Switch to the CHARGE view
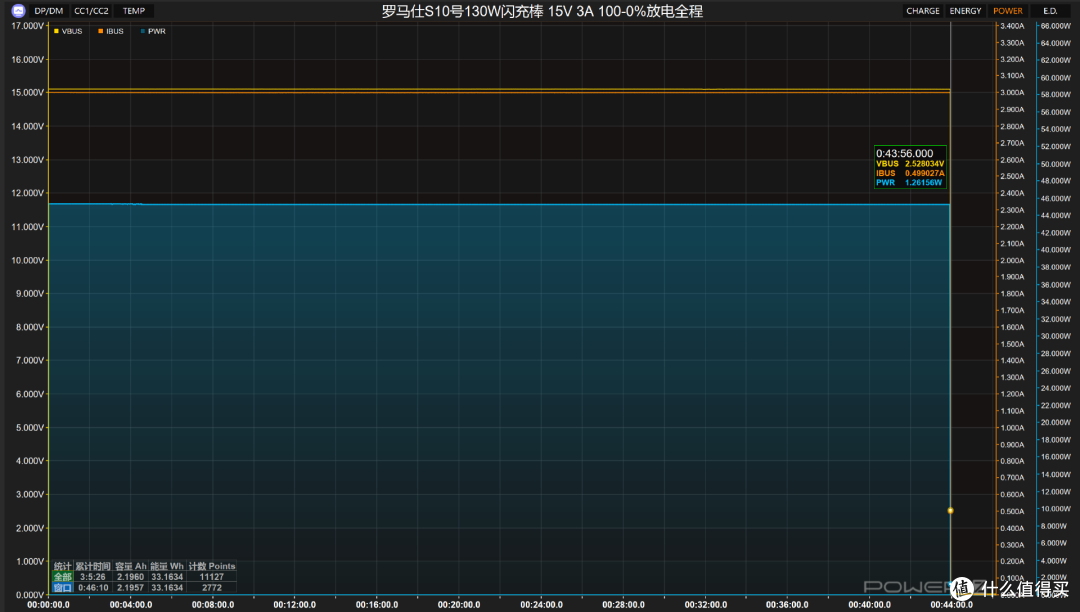The width and height of the screenshot is (1080, 612). coord(923,11)
